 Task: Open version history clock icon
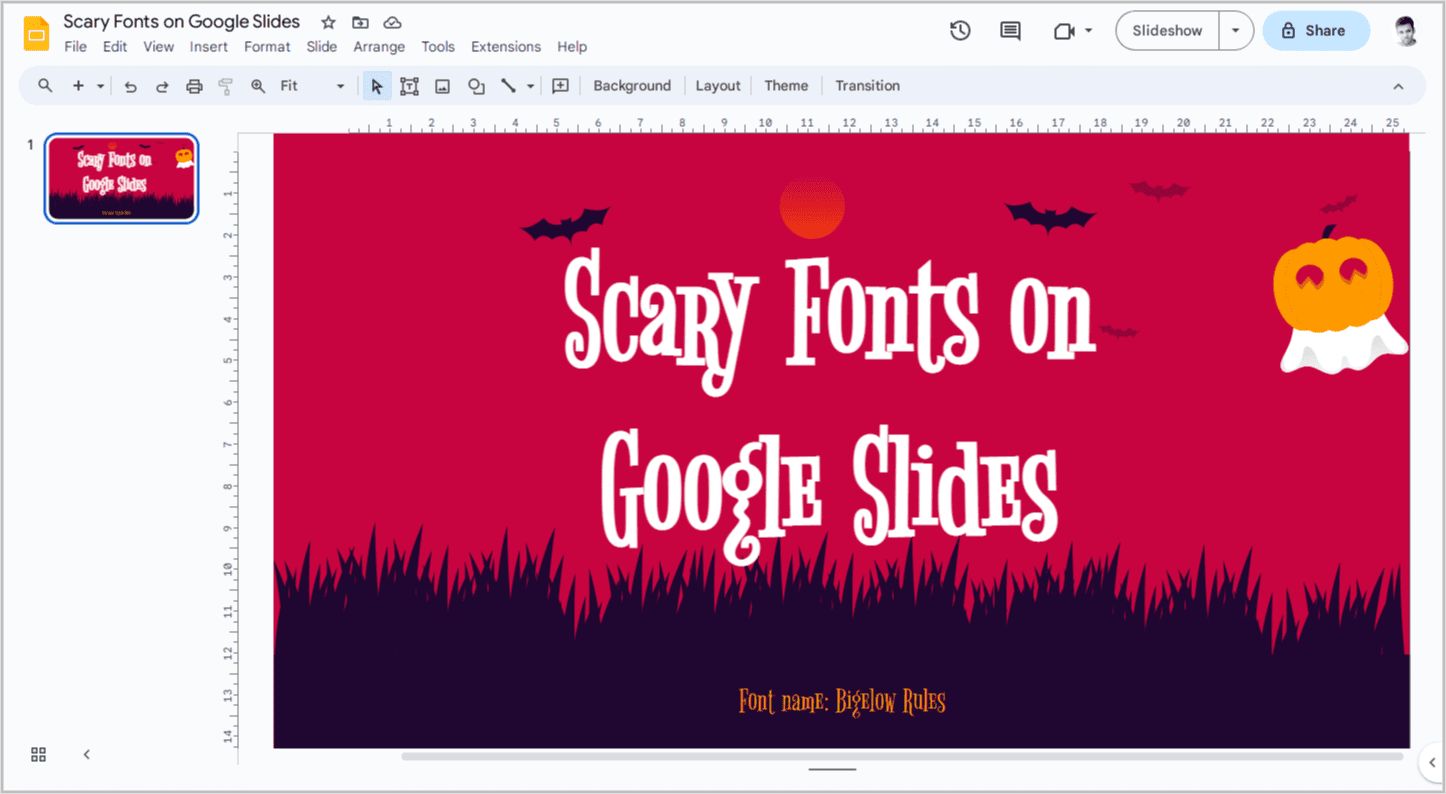click(960, 31)
